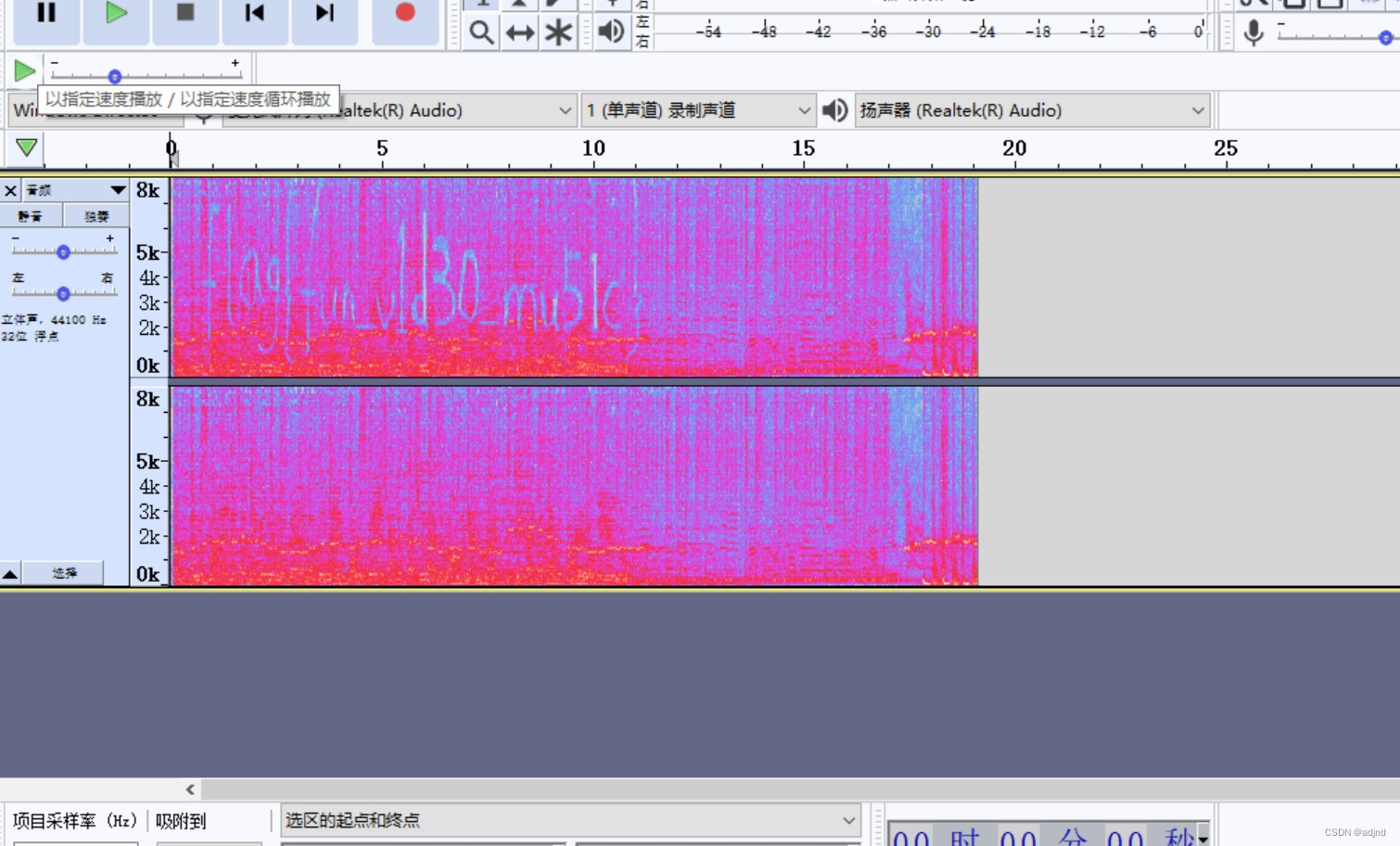This screenshot has height=846, width=1400.
Task: Toggle the track Solo button
Action: coord(96,216)
